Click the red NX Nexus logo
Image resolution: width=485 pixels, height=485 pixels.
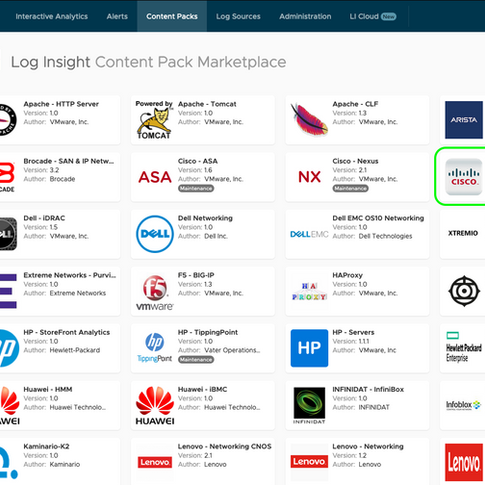coord(309,177)
